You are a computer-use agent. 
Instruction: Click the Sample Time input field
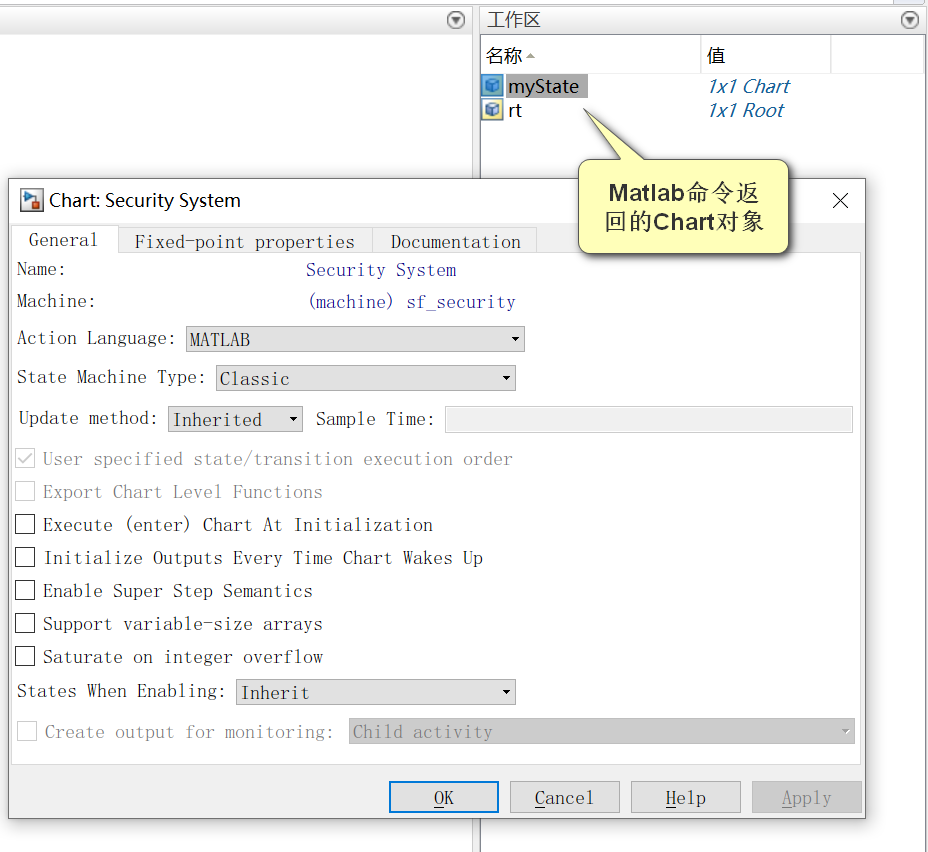coord(649,419)
